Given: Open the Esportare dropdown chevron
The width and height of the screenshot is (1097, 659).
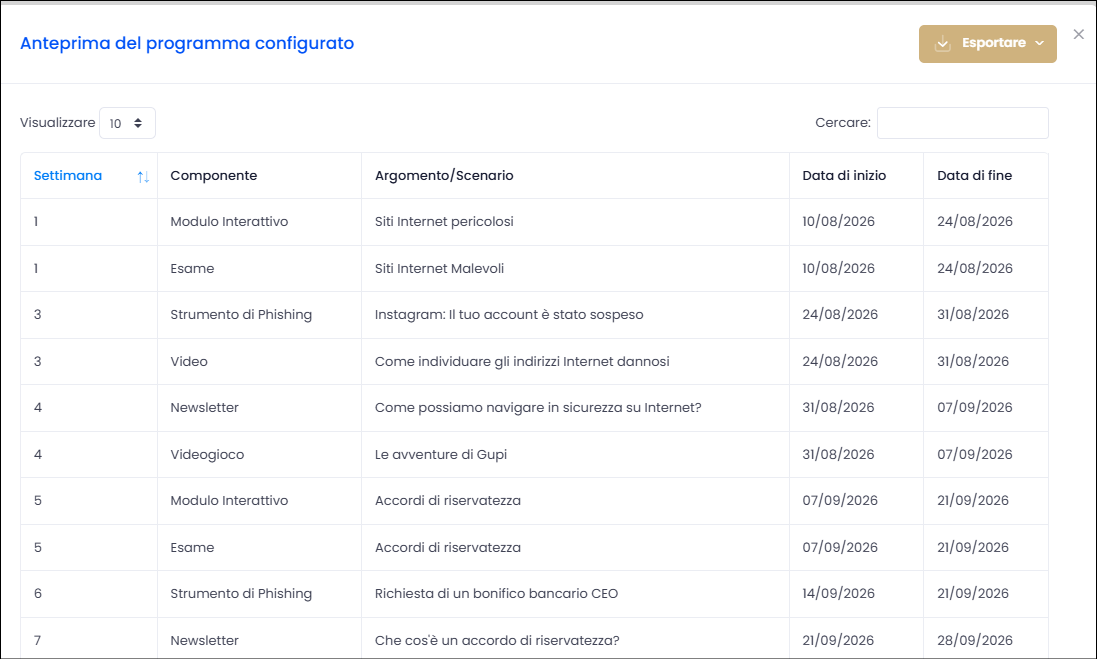Looking at the screenshot, I should pyautogui.click(x=1040, y=43).
